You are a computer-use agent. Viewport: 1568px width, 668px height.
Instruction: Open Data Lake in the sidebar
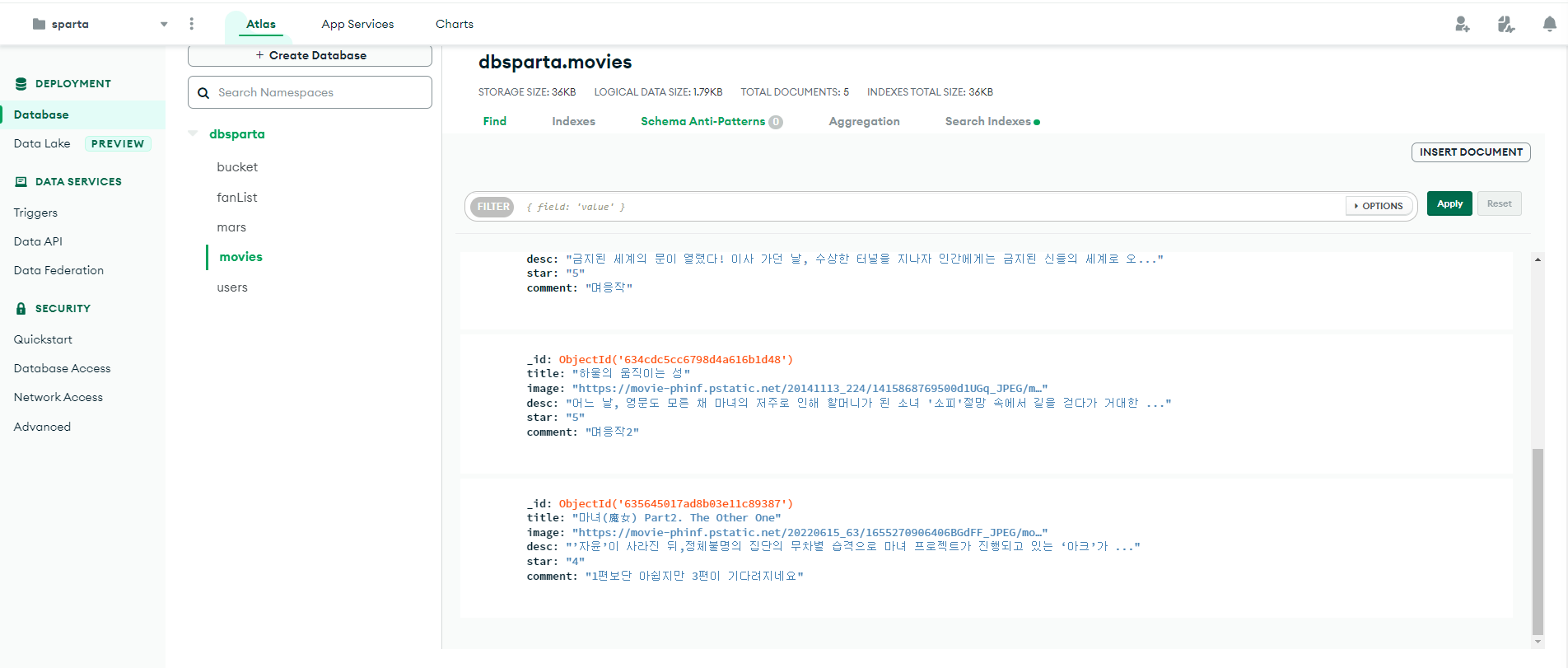[x=42, y=143]
